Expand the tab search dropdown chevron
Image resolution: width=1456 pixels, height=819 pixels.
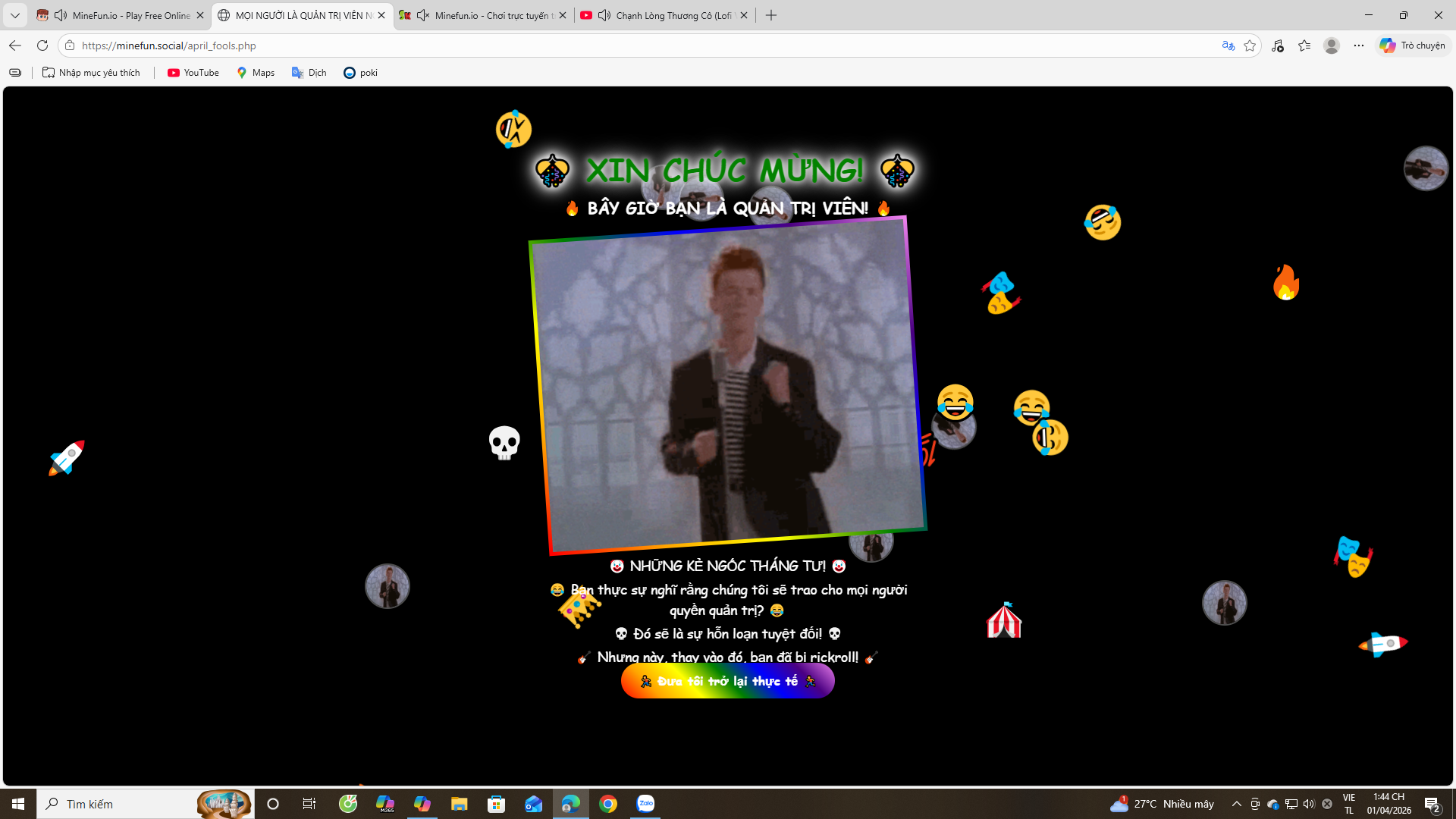click(15, 15)
